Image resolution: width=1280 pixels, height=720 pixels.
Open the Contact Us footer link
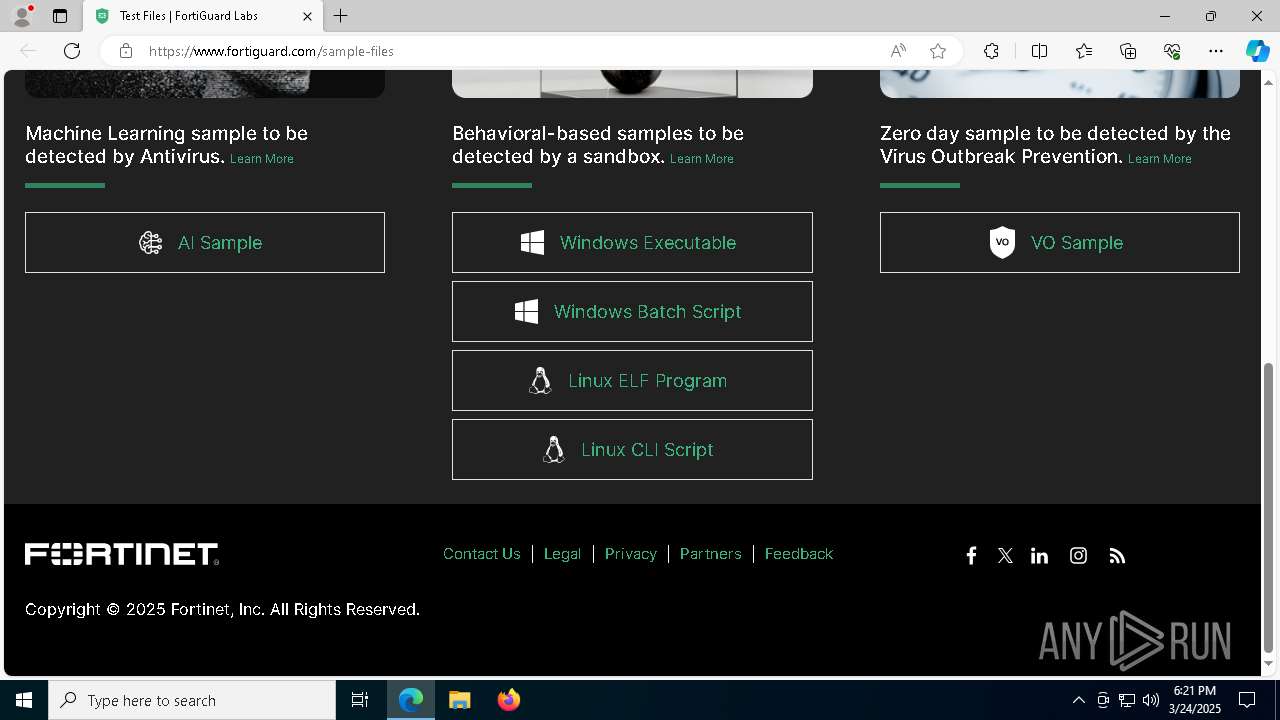tap(482, 553)
